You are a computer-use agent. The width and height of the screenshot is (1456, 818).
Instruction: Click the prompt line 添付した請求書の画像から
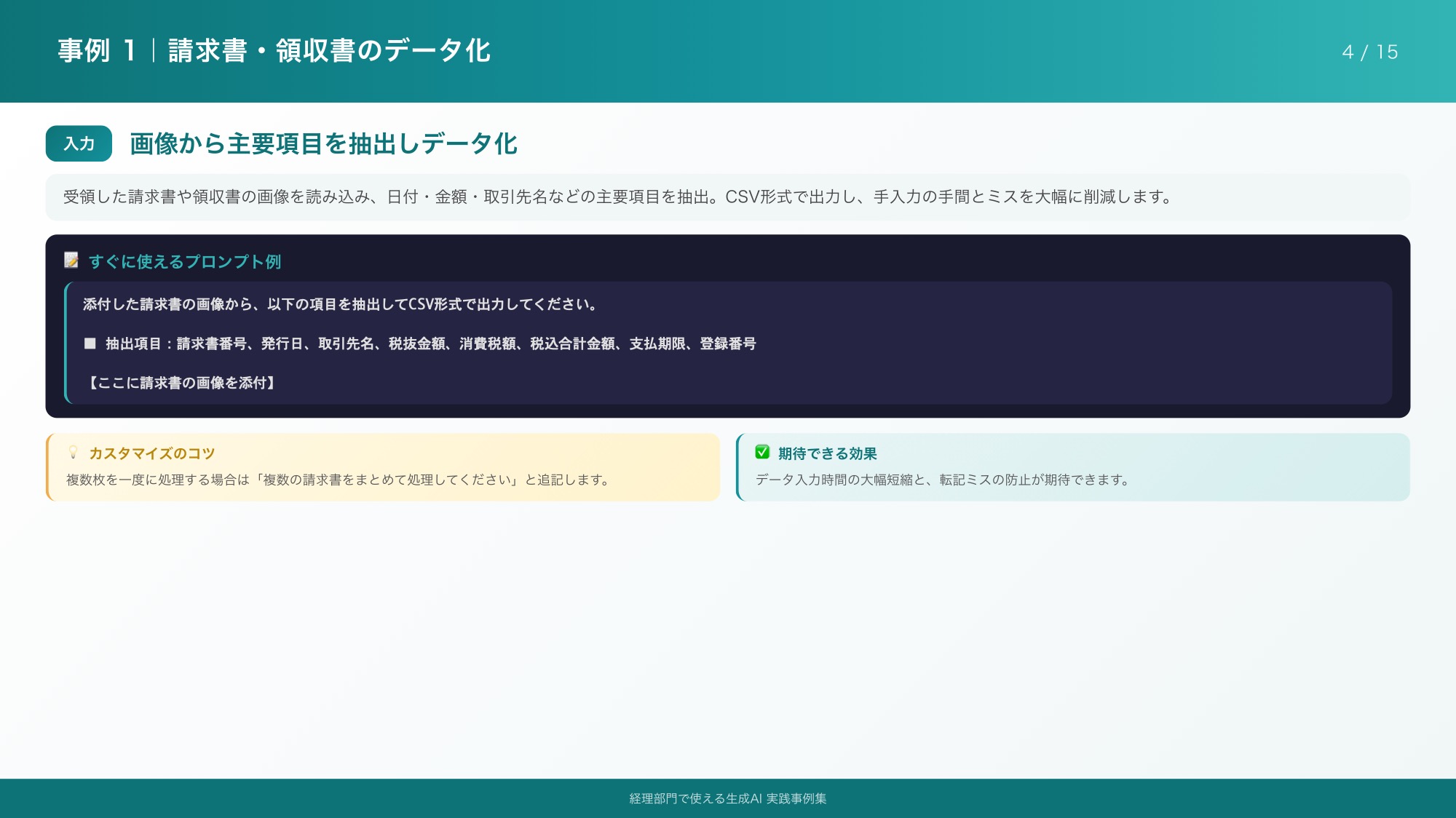pos(341,304)
